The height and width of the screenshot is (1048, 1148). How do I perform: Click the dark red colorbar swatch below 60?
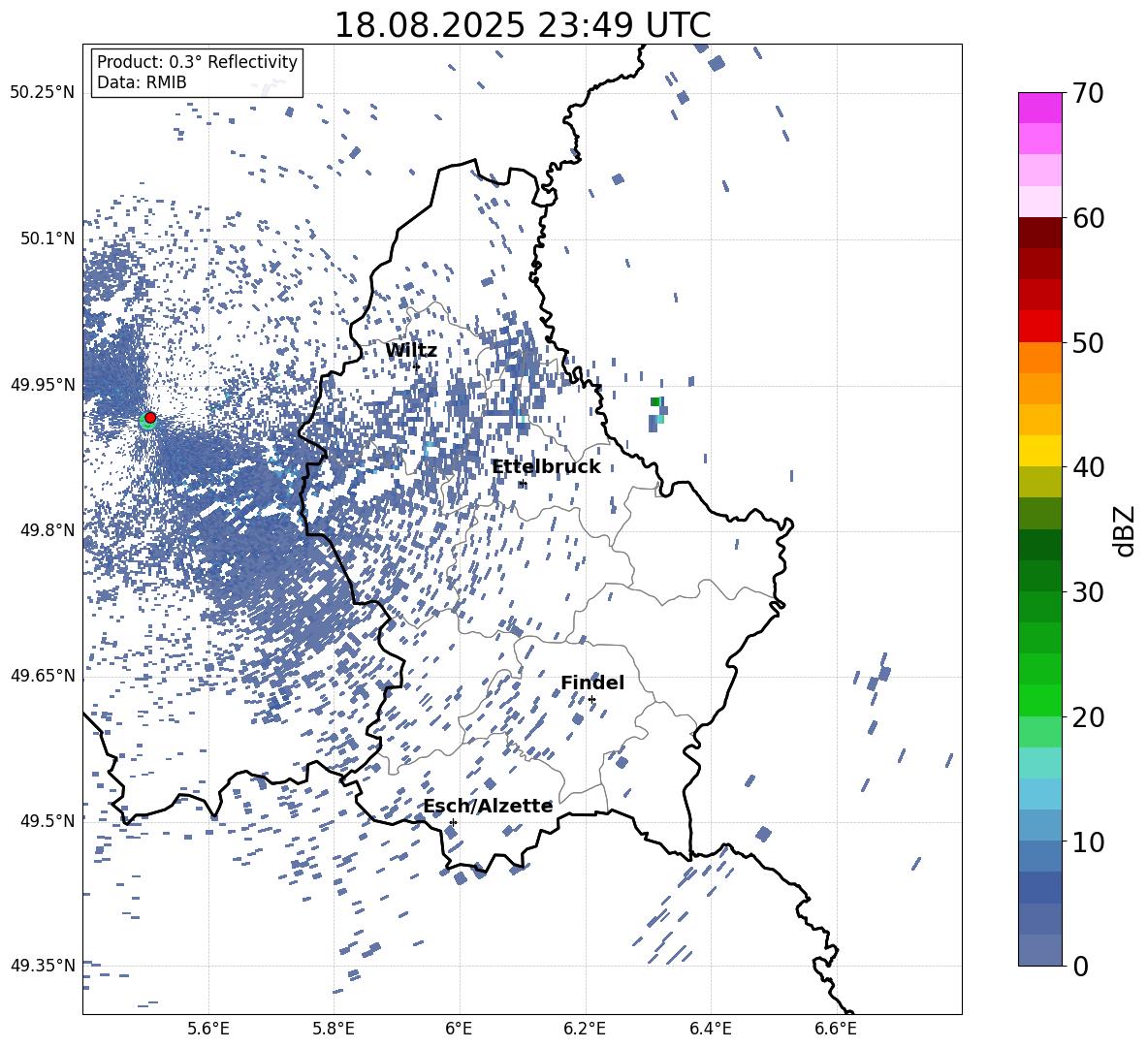(1039, 233)
